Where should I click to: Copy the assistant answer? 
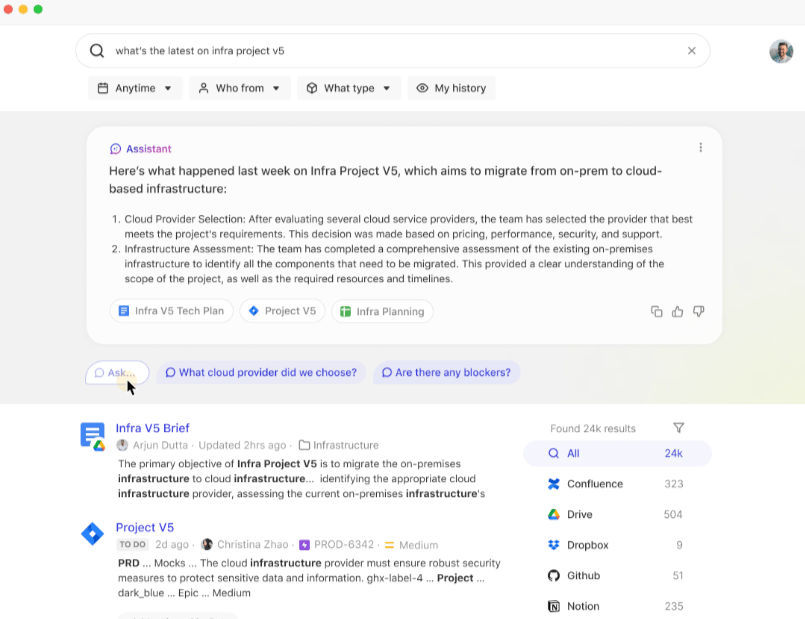tap(656, 312)
